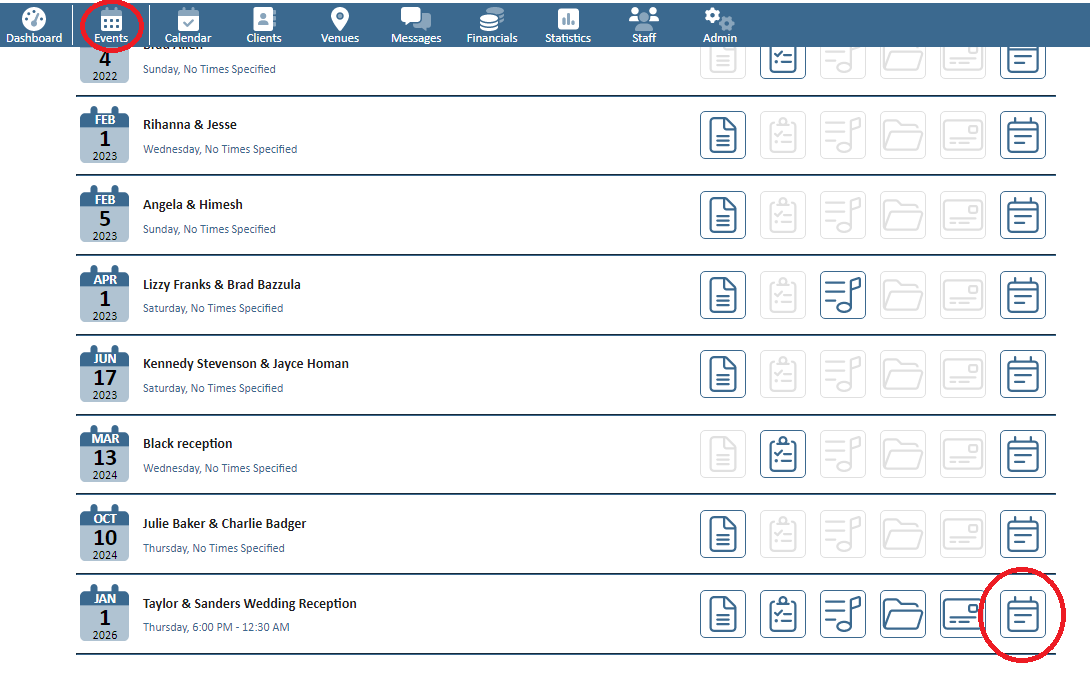Open the Dashboard from the top navigation
Image resolution: width=1090 pixels, height=688 pixels.
34,25
